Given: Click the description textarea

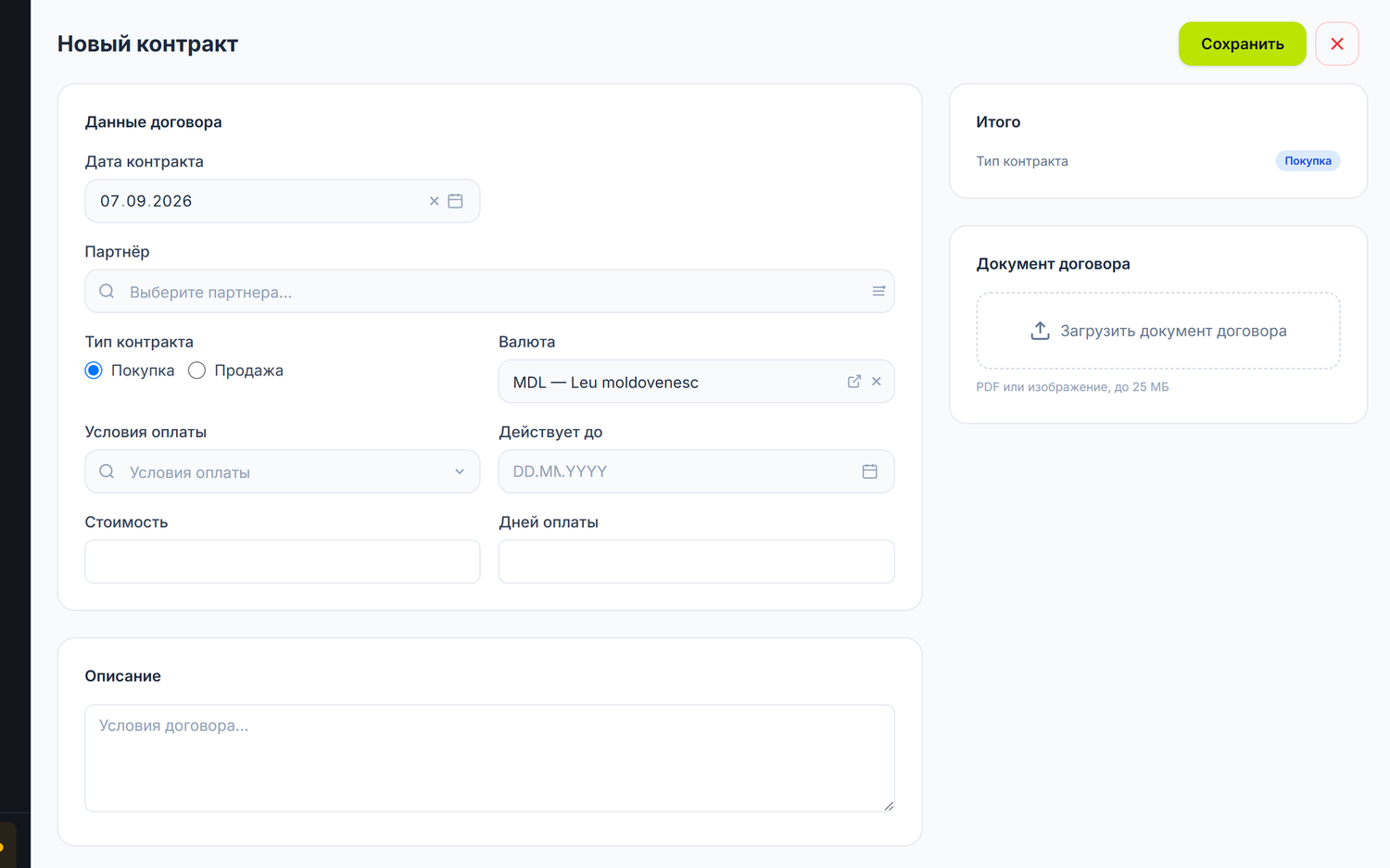Looking at the screenshot, I should tap(489, 759).
